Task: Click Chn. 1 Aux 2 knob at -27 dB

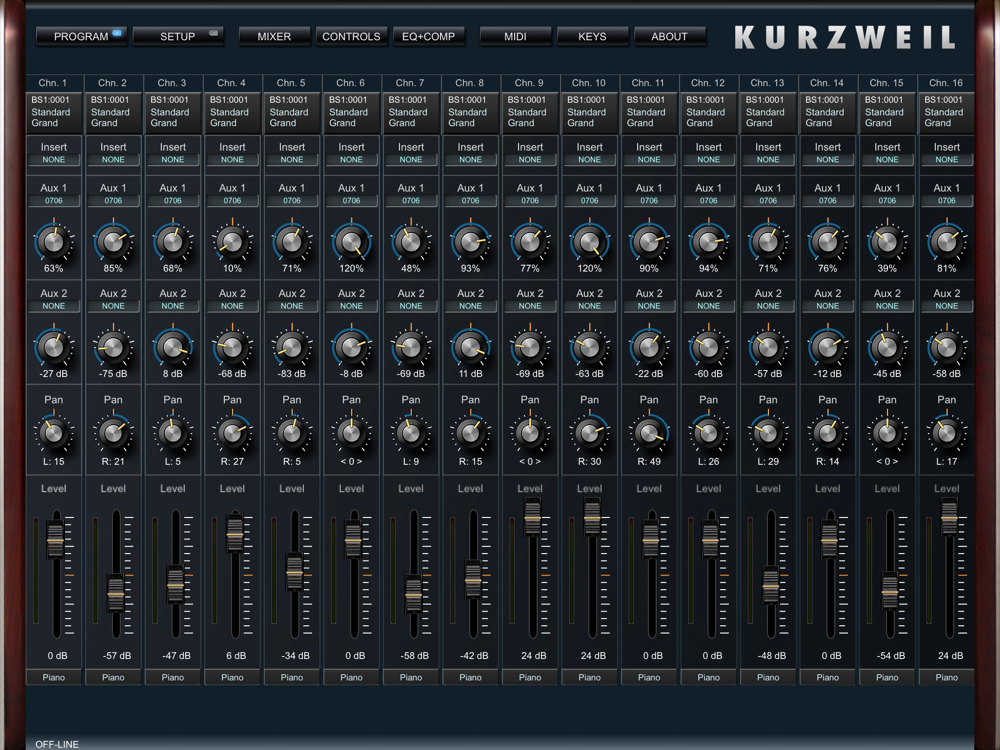Action: pyautogui.click(x=54, y=348)
